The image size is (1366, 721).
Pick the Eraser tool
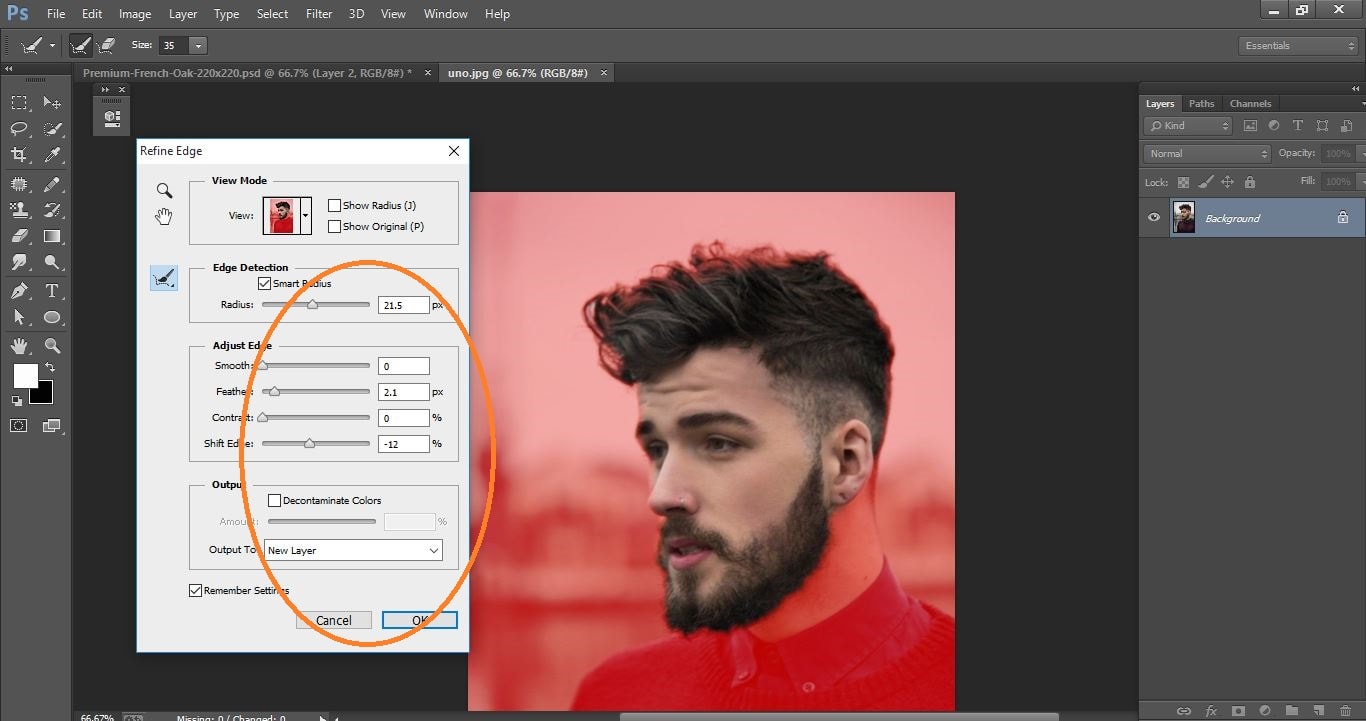coord(18,236)
